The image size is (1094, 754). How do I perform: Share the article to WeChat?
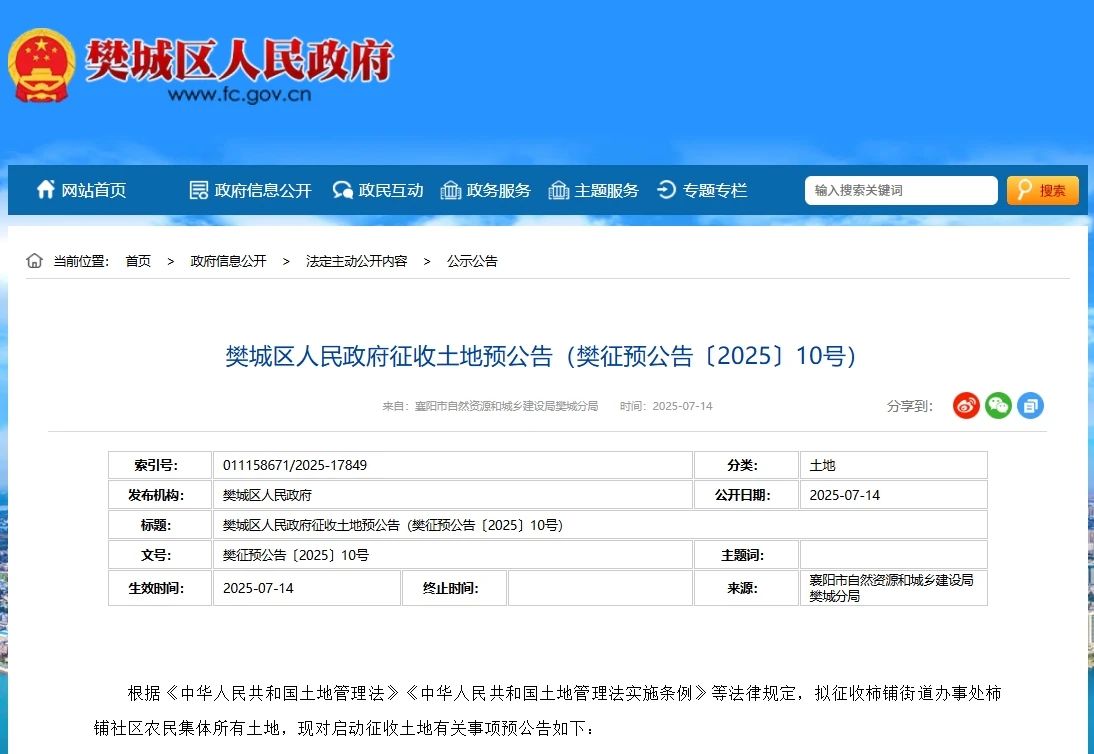998,405
